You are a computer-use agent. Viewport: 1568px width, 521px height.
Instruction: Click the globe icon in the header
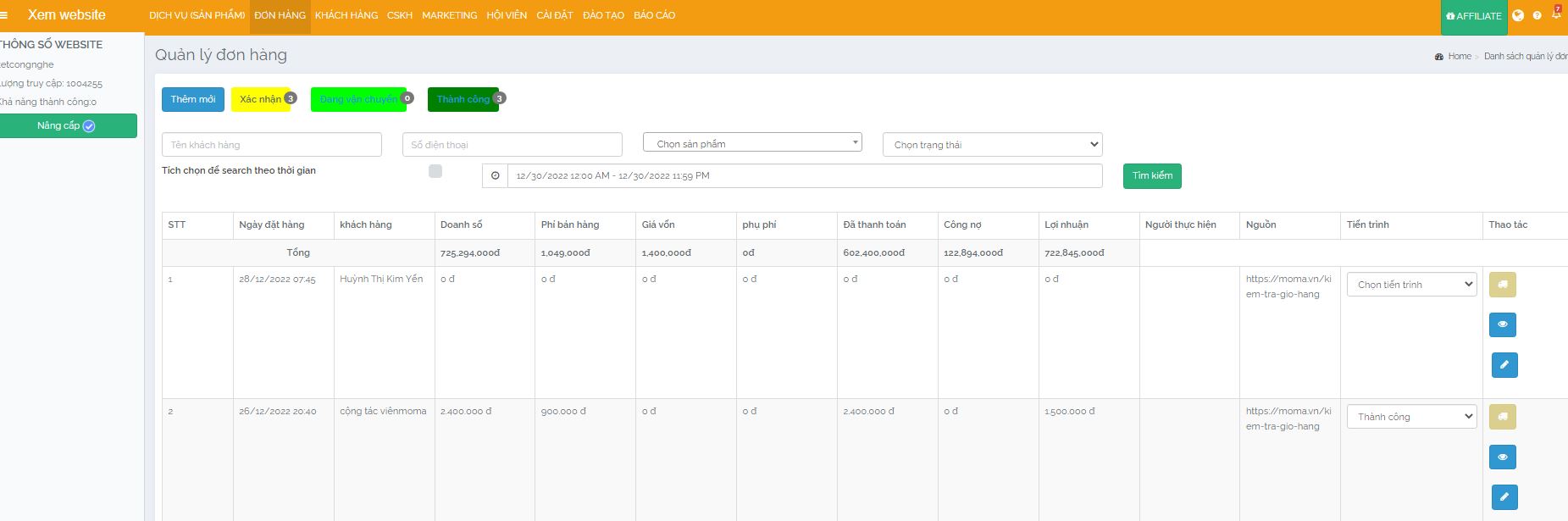coord(1518,15)
